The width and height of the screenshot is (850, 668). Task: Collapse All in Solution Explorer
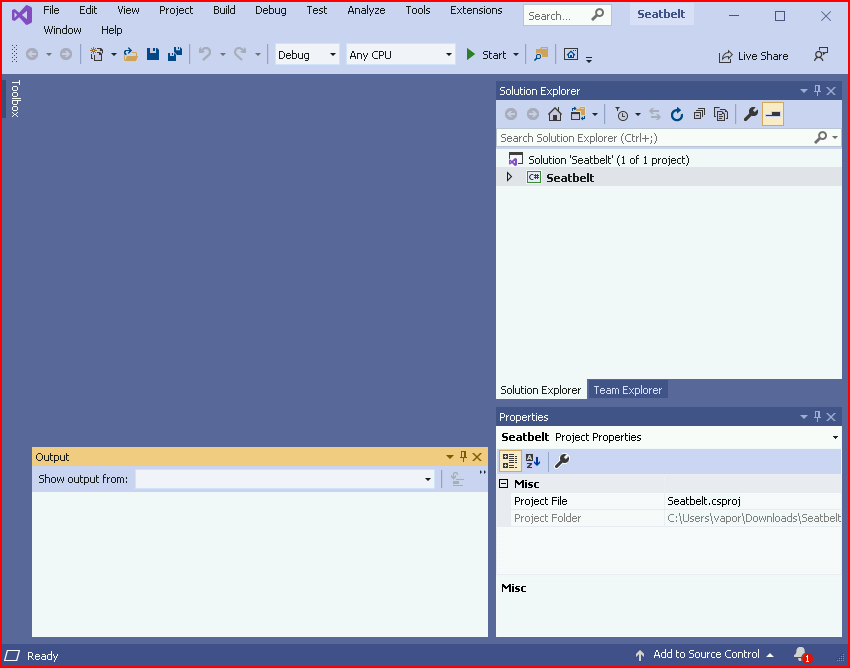click(699, 114)
